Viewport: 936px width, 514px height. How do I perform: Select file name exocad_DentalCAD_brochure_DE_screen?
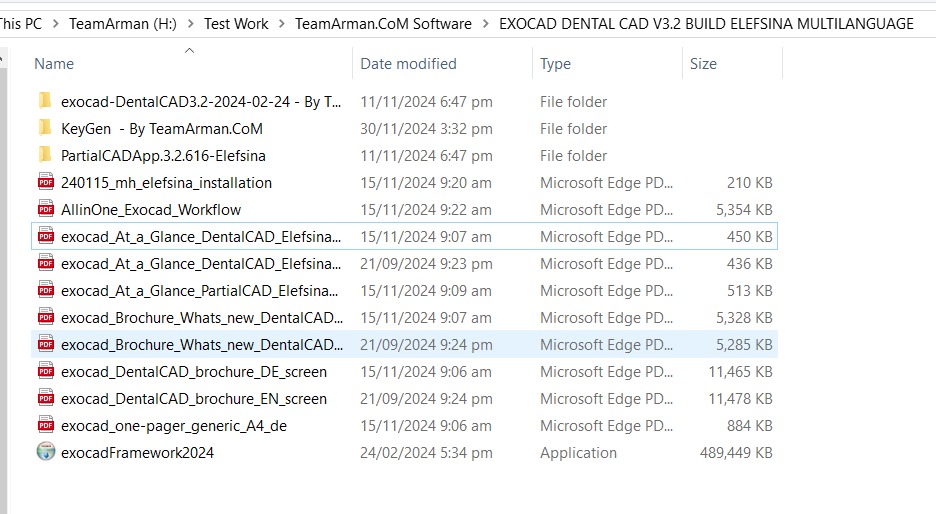click(x=194, y=372)
